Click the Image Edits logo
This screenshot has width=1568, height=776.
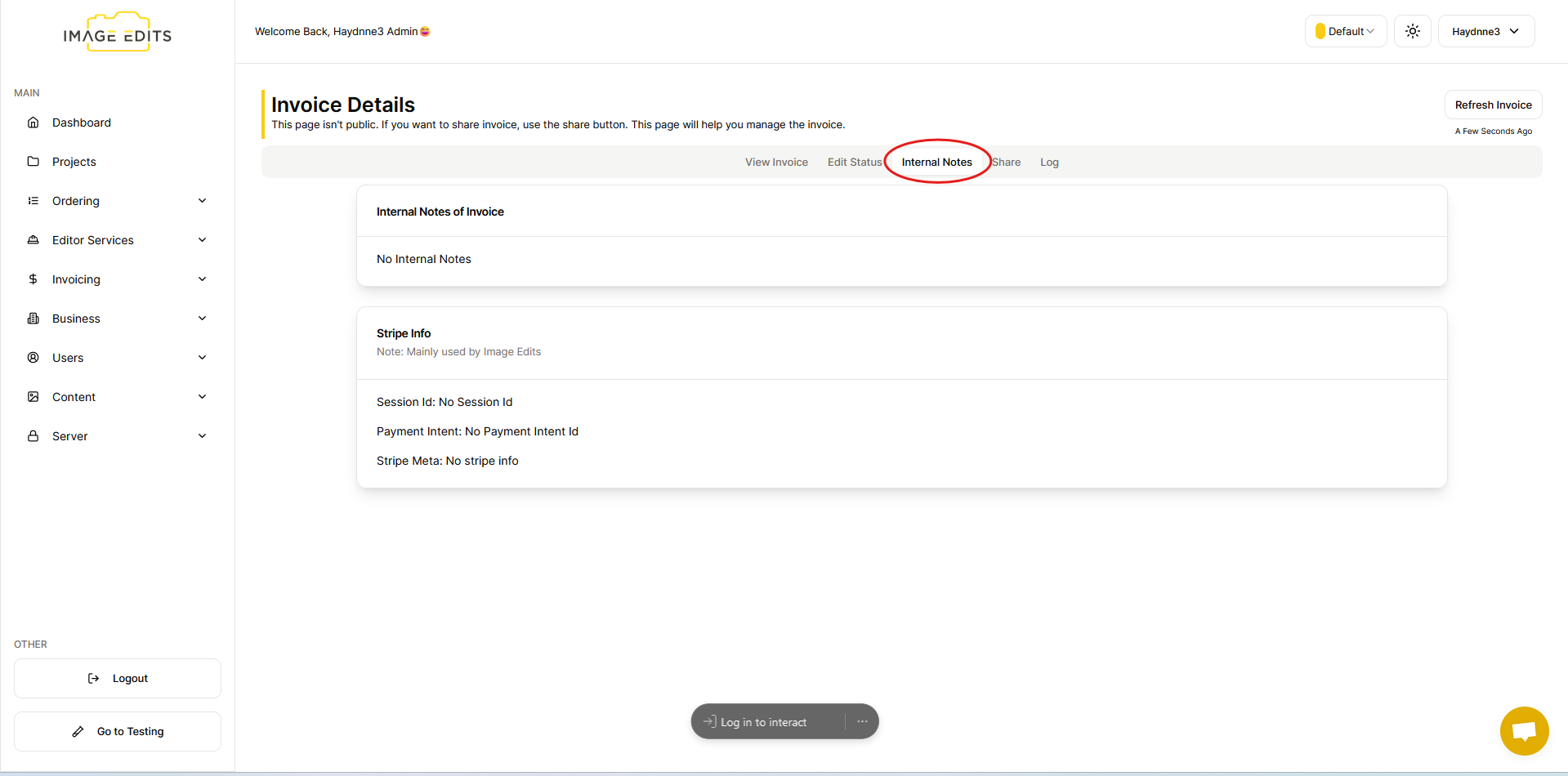coord(118,33)
